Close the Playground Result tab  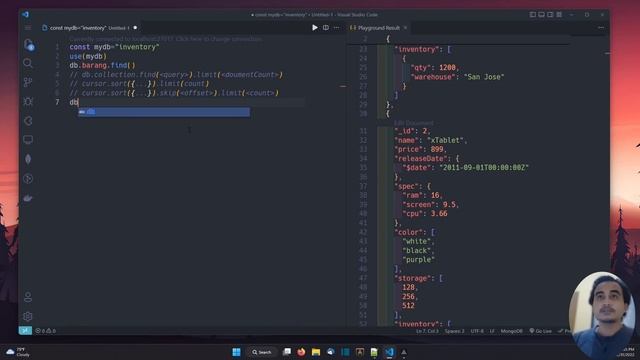click(405, 28)
